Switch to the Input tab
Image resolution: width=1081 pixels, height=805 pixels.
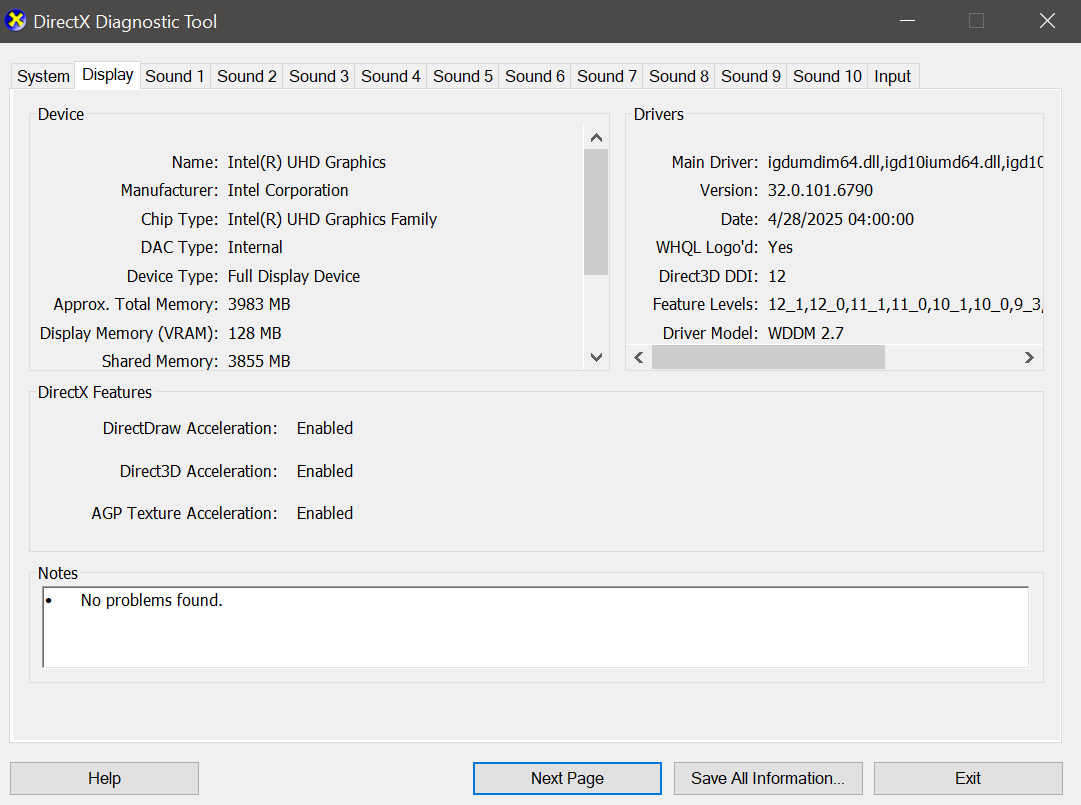click(x=892, y=77)
